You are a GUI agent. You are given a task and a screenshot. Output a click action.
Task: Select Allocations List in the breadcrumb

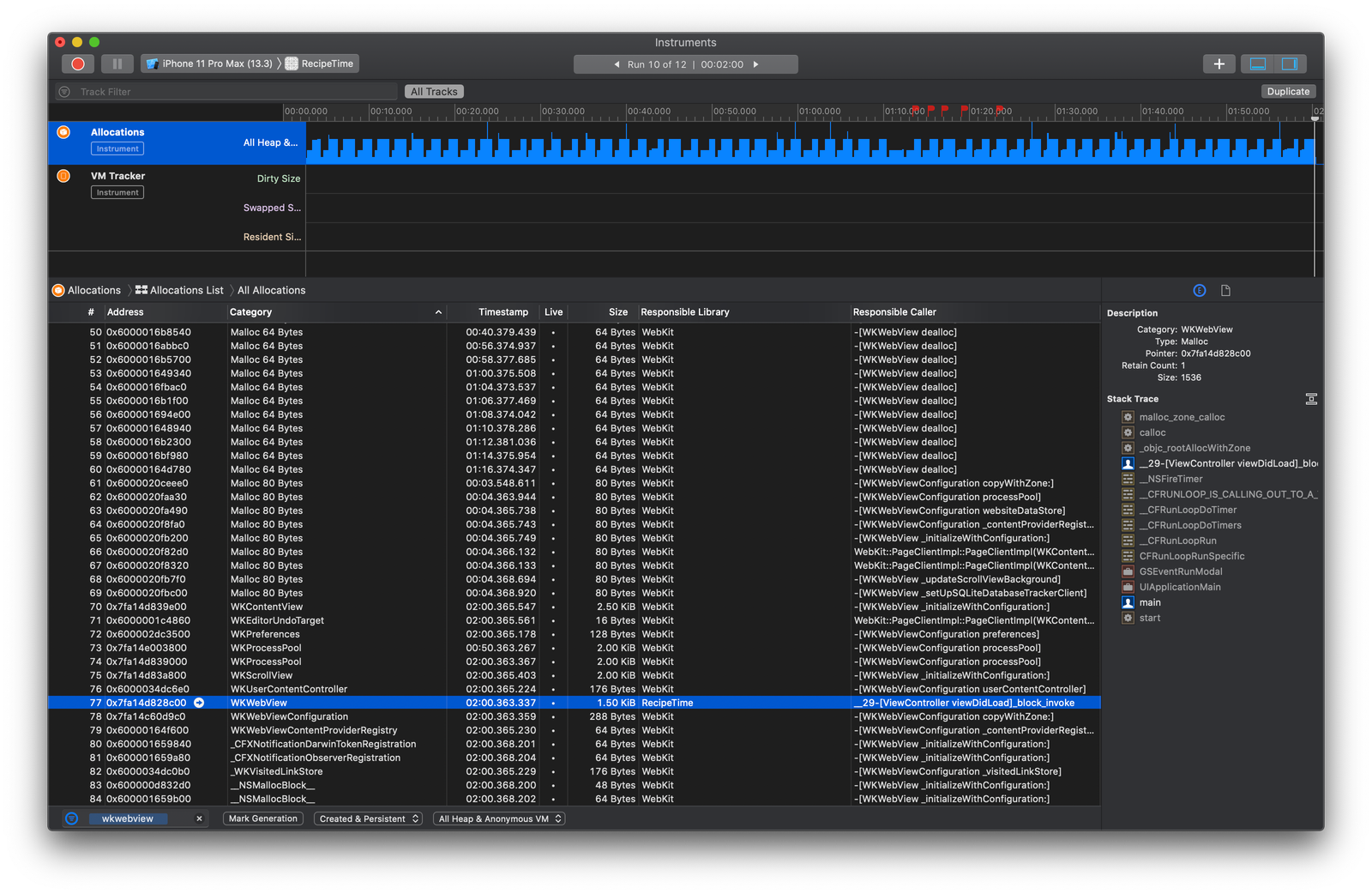(x=185, y=290)
